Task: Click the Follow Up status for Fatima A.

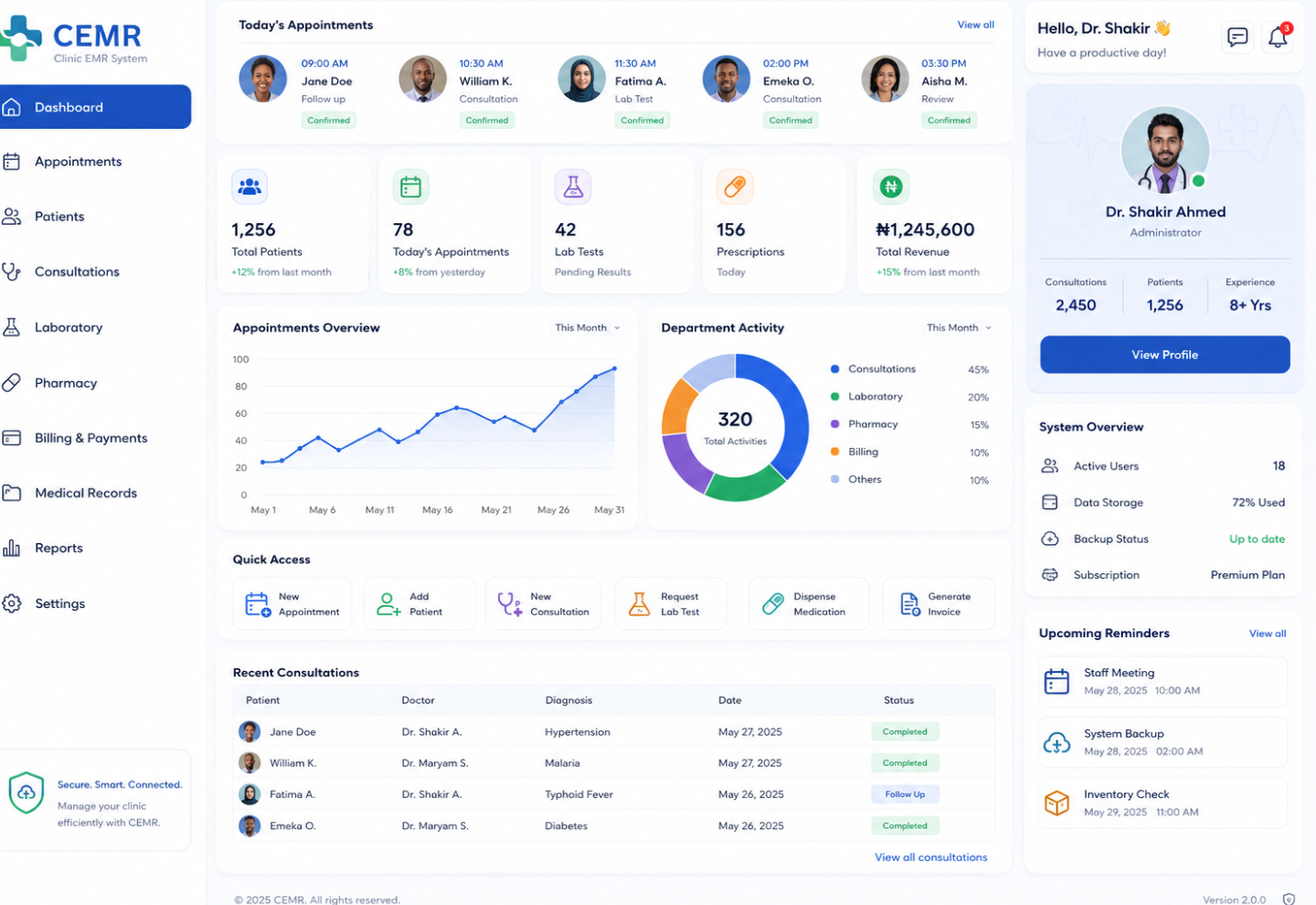Action: click(905, 794)
